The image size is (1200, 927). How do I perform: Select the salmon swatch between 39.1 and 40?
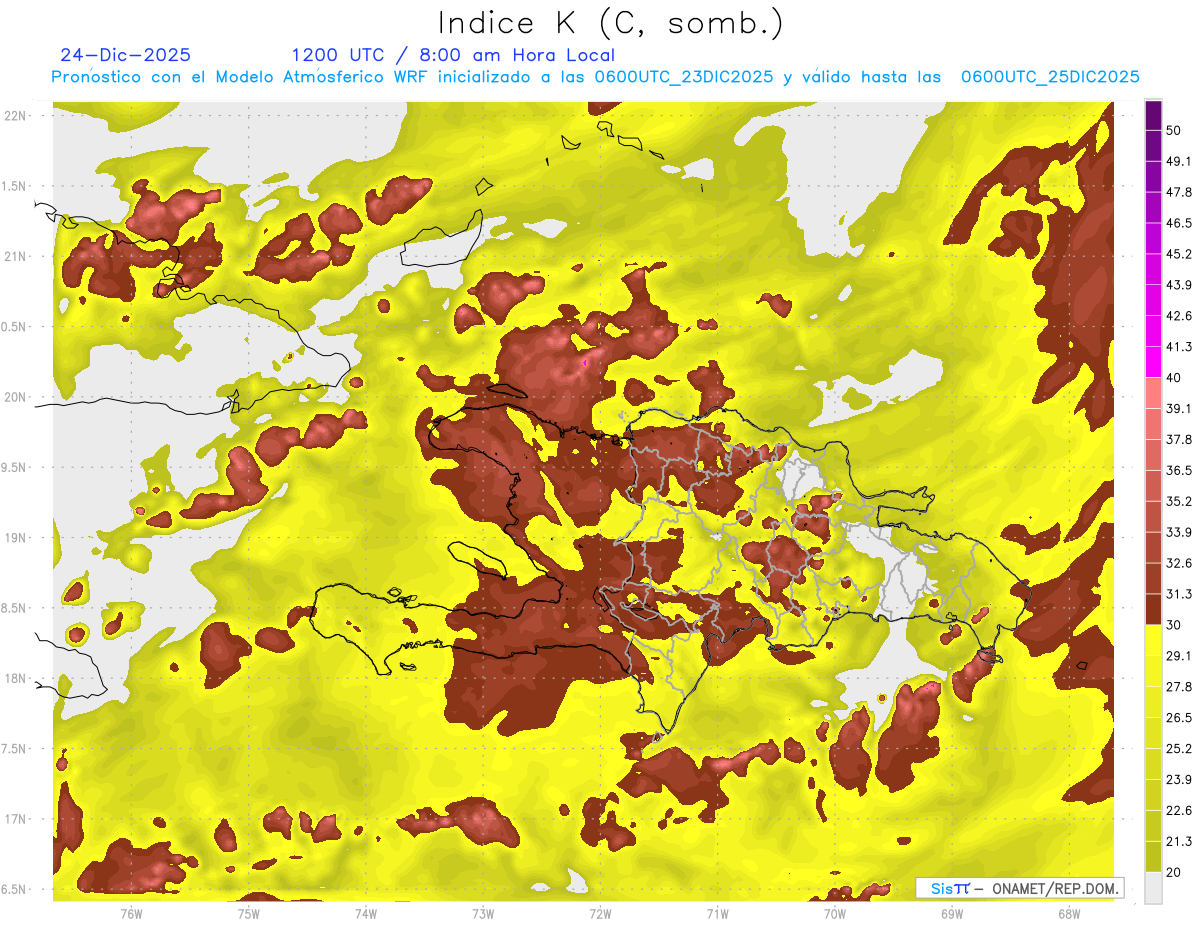click(1153, 393)
